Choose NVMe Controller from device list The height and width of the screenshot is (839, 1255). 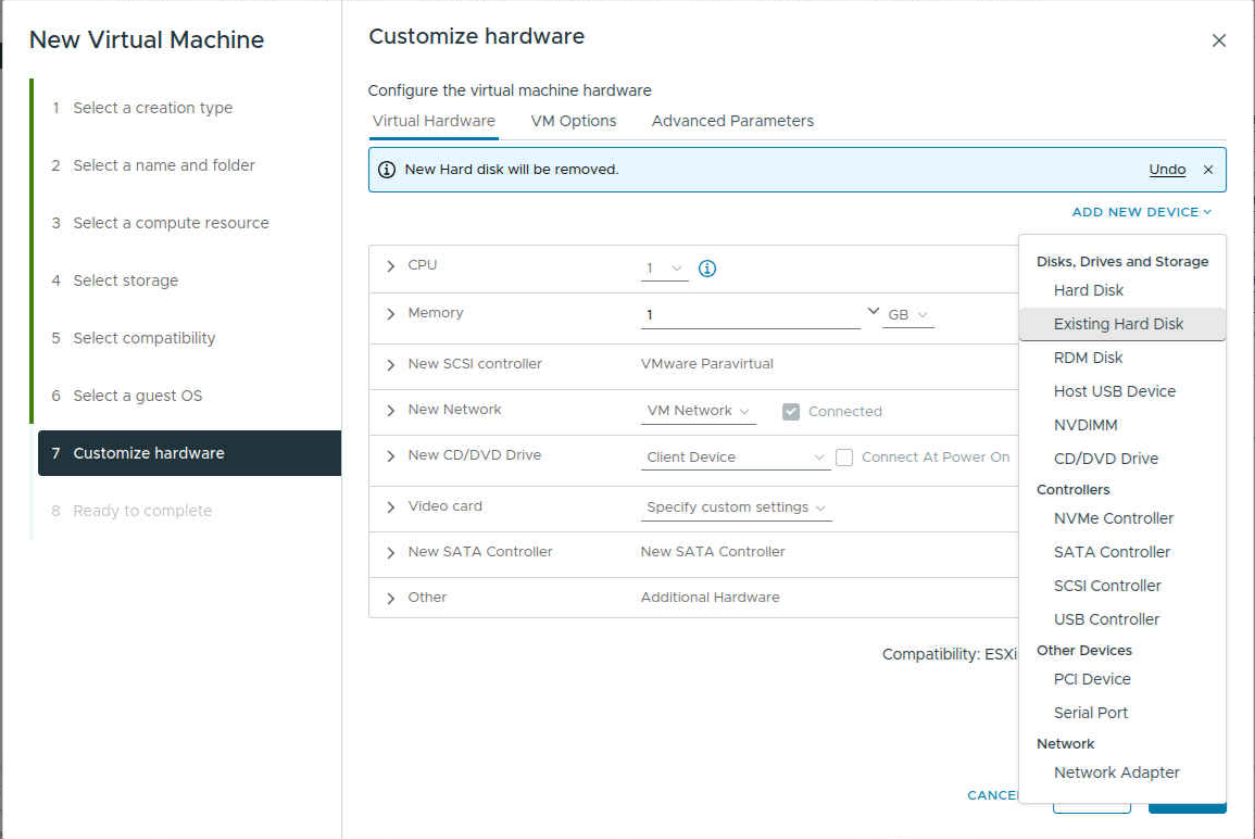coord(1113,518)
